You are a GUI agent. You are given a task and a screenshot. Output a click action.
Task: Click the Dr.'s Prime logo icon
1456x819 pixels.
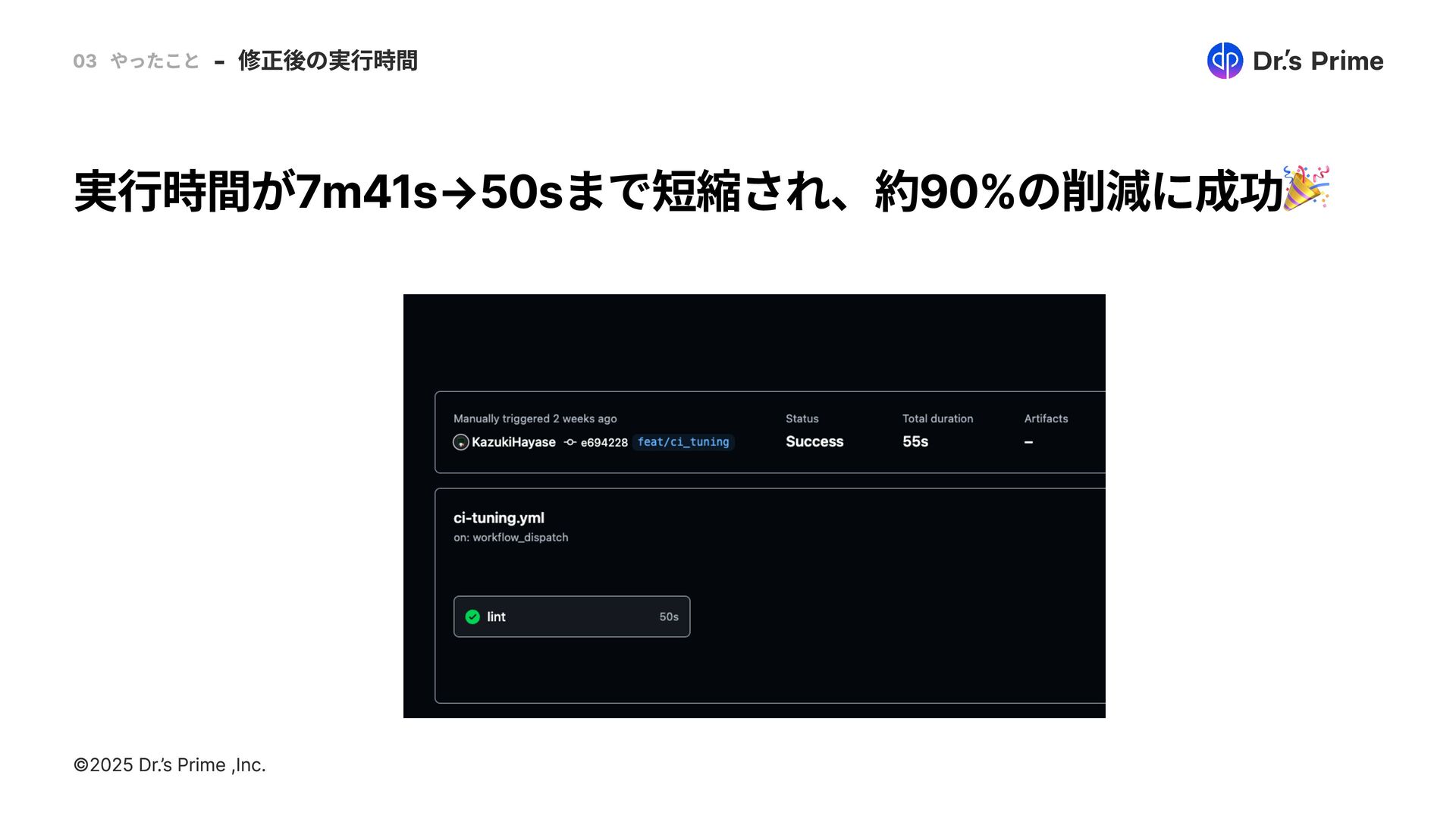[1225, 61]
